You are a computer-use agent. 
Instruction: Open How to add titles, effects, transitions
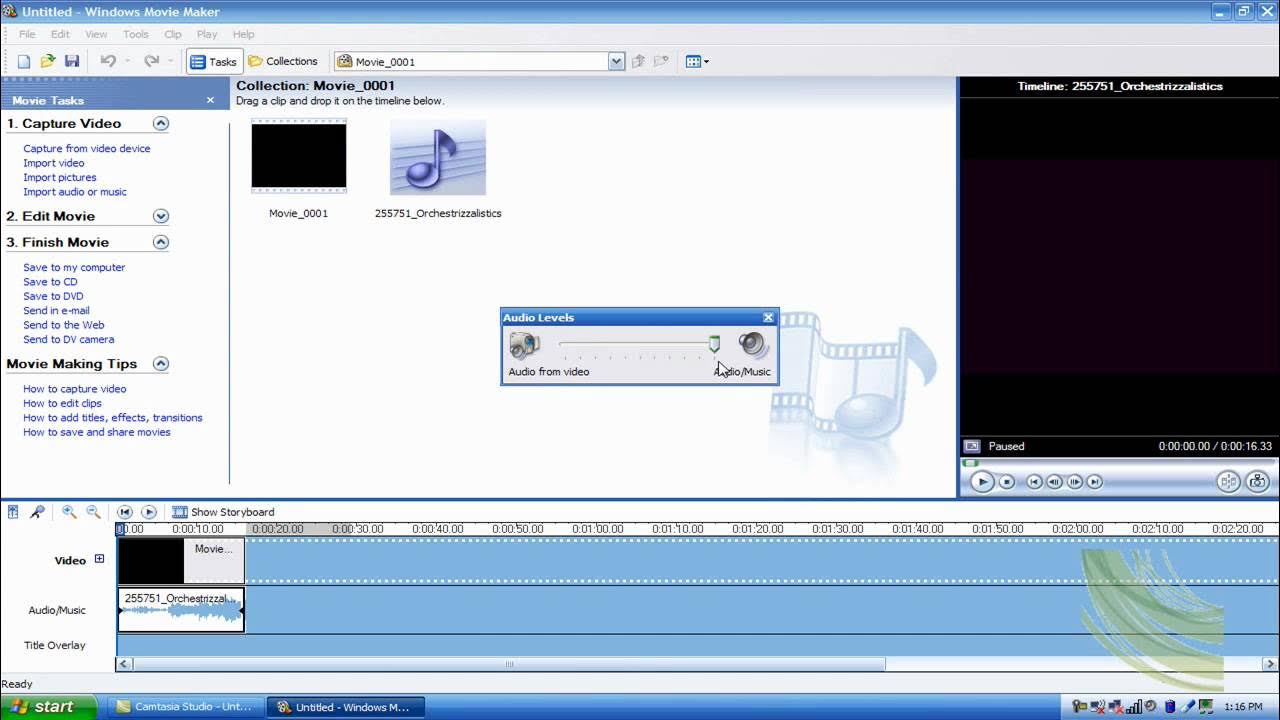[x=113, y=418]
